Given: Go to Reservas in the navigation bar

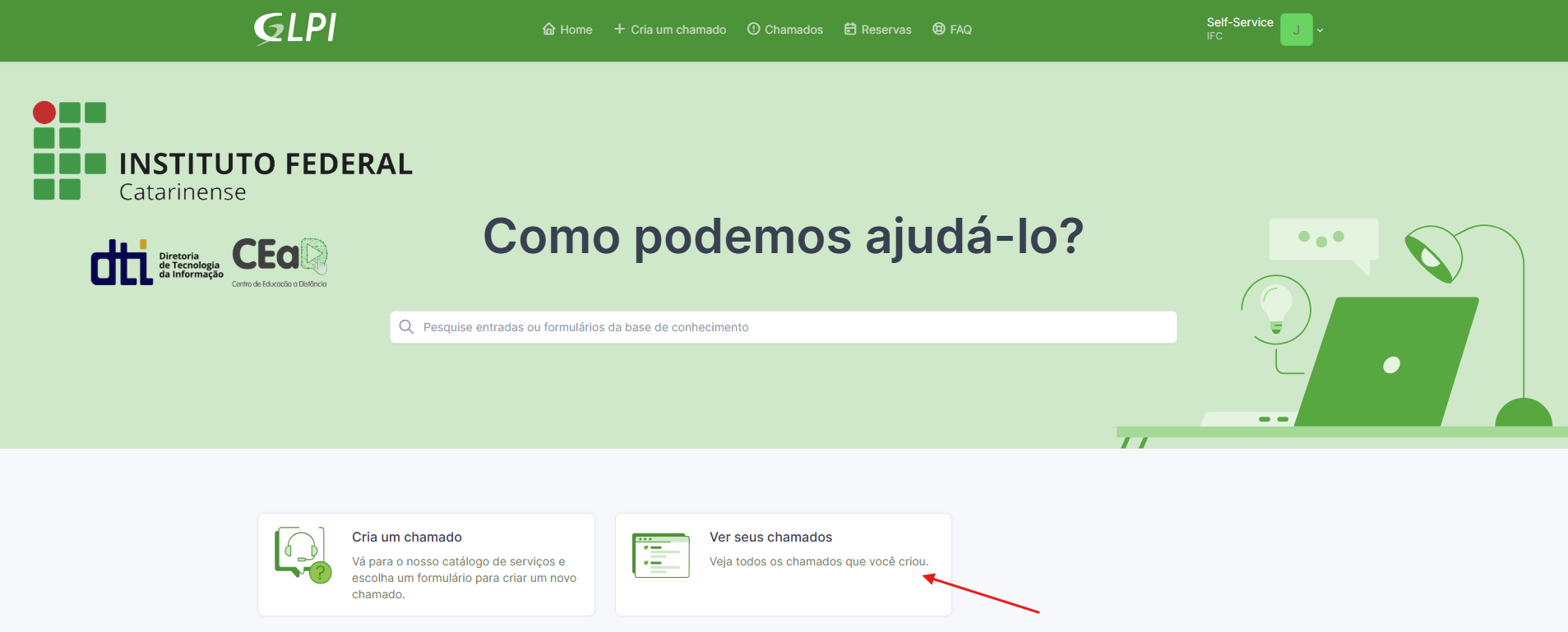Looking at the screenshot, I should point(877,30).
